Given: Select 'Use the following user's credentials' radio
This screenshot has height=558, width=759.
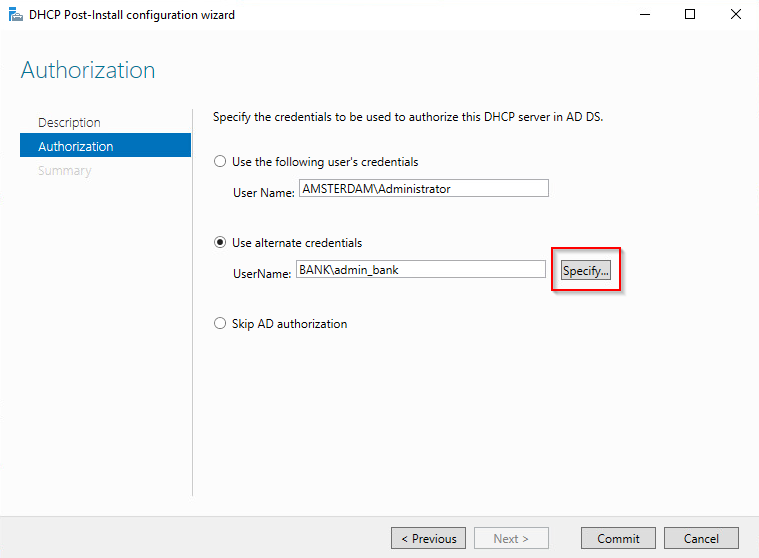Looking at the screenshot, I should 220,161.
